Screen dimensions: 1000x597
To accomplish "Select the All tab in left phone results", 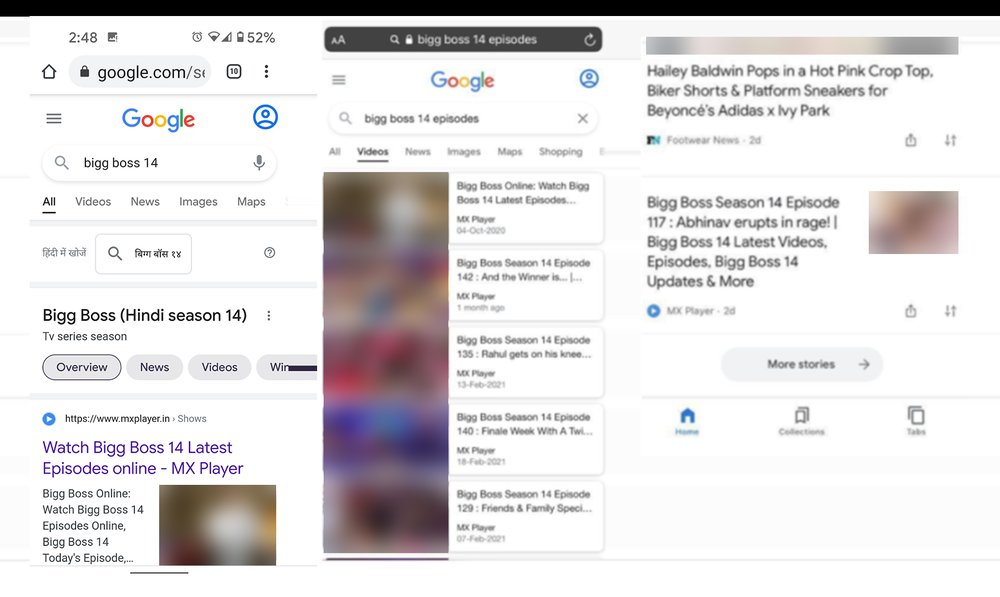I will [x=49, y=202].
